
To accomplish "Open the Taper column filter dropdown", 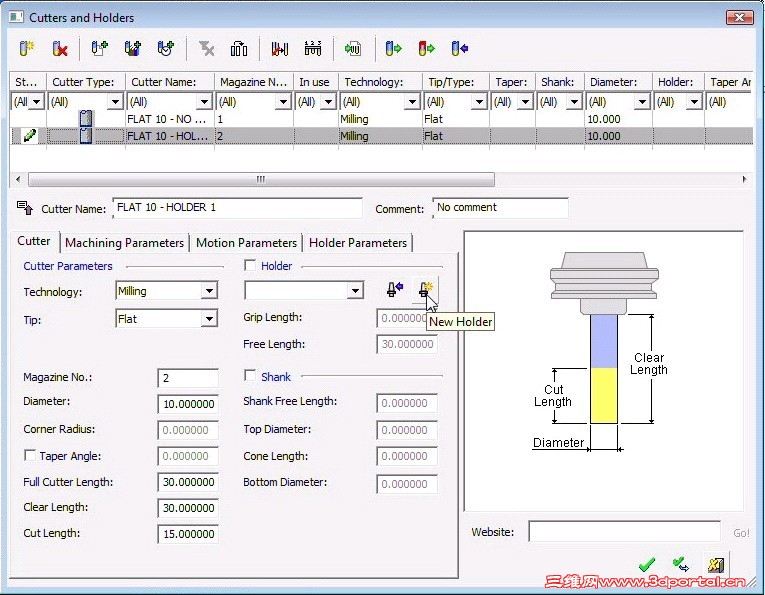I will point(525,101).
